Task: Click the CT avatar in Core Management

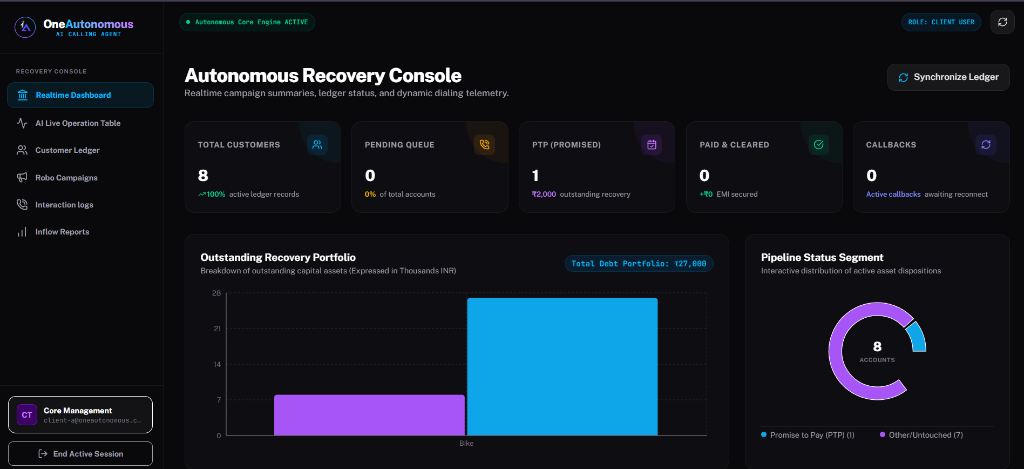Action: pyautogui.click(x=27, y=415)
